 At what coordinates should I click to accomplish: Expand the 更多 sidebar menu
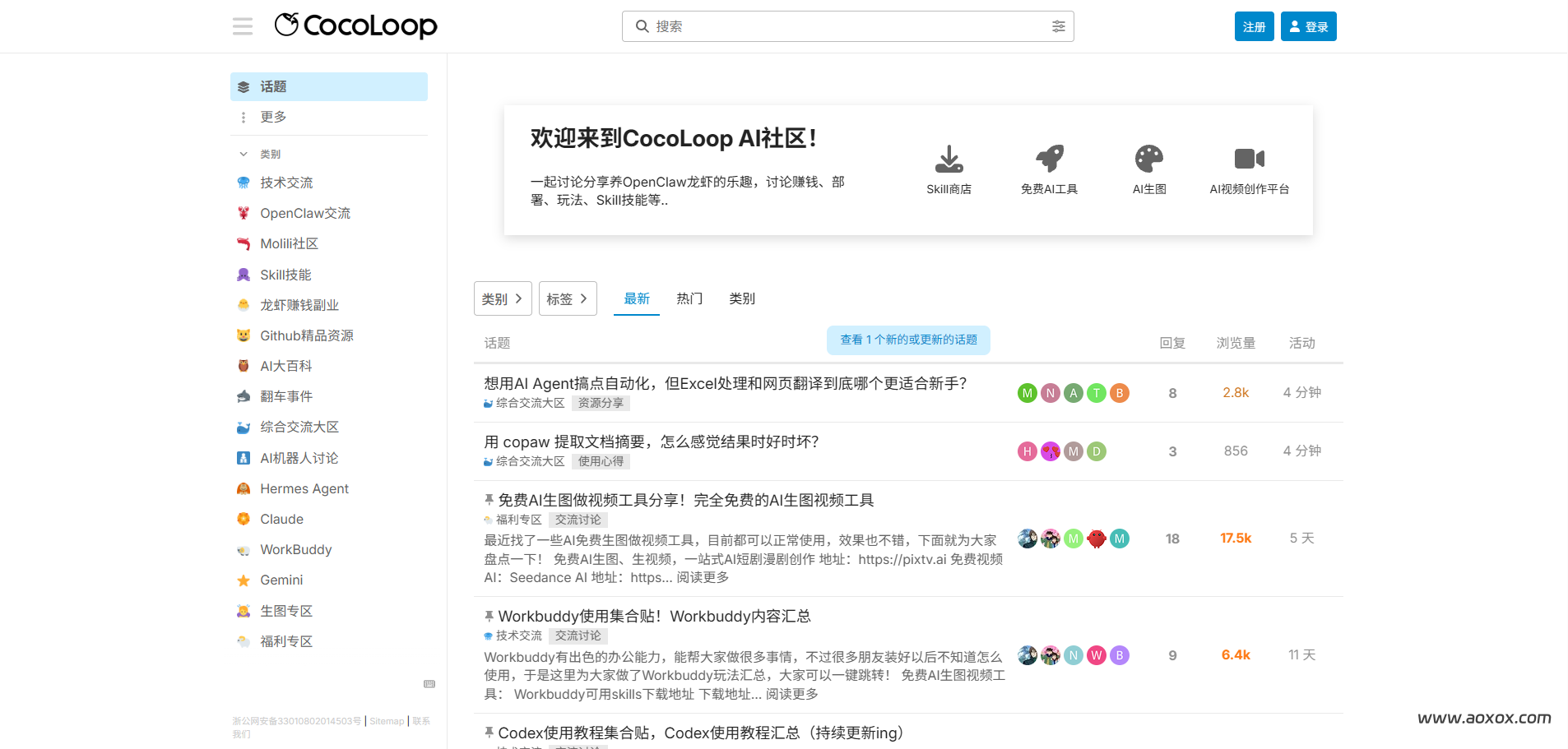pyautogui.click(x=329, y=117)
